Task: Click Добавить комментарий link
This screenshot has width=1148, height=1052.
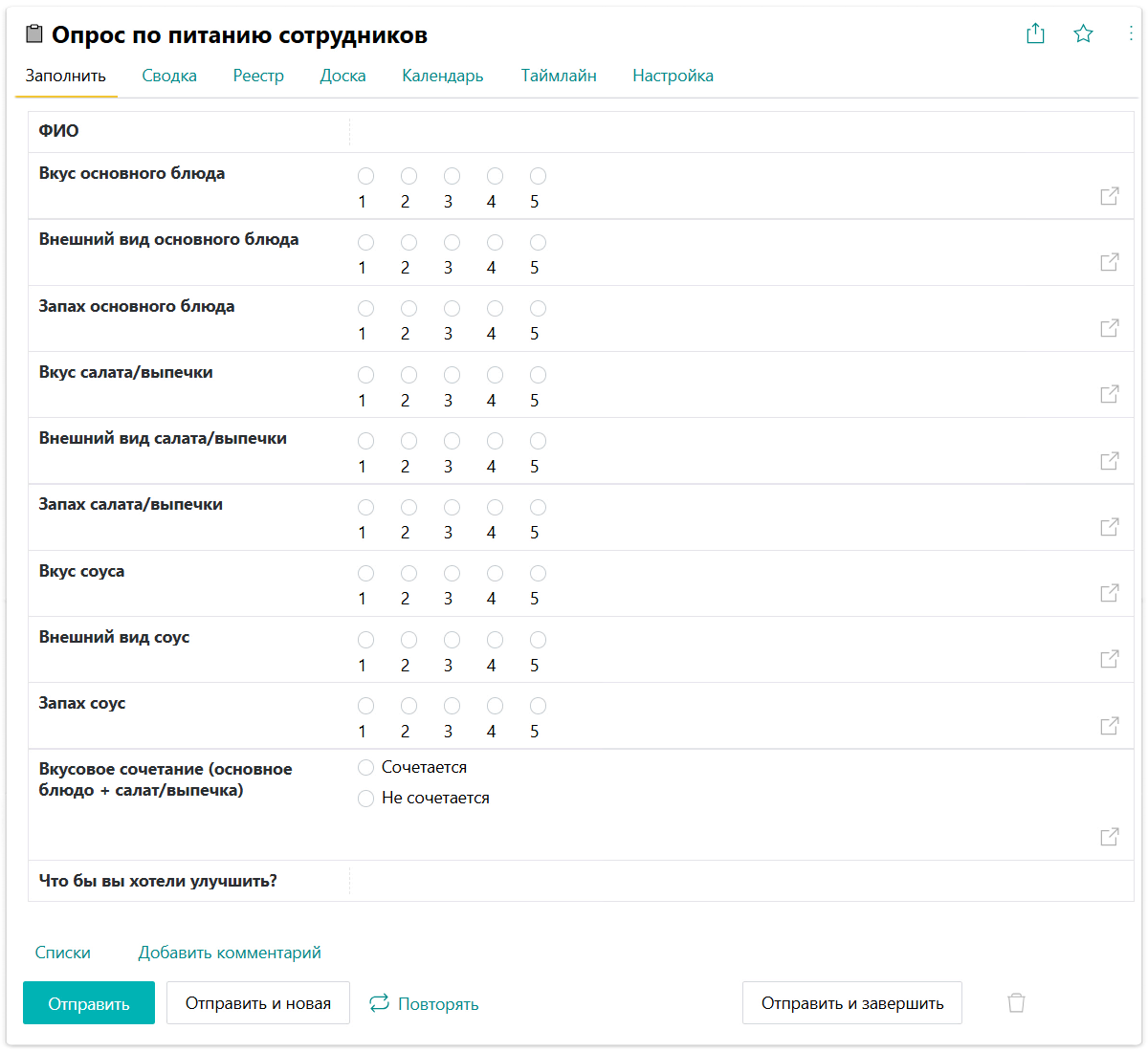Action: click(x=230, y=953)
